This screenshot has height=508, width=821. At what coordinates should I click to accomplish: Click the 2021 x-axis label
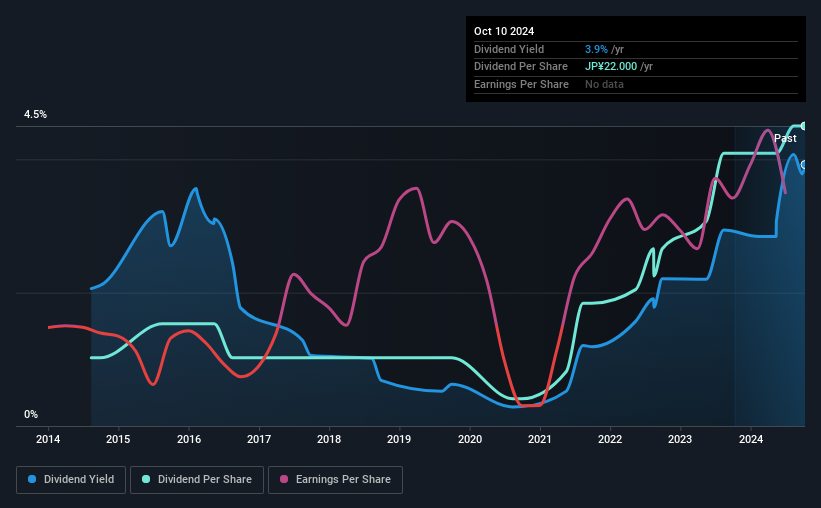(x=540, y=439)
